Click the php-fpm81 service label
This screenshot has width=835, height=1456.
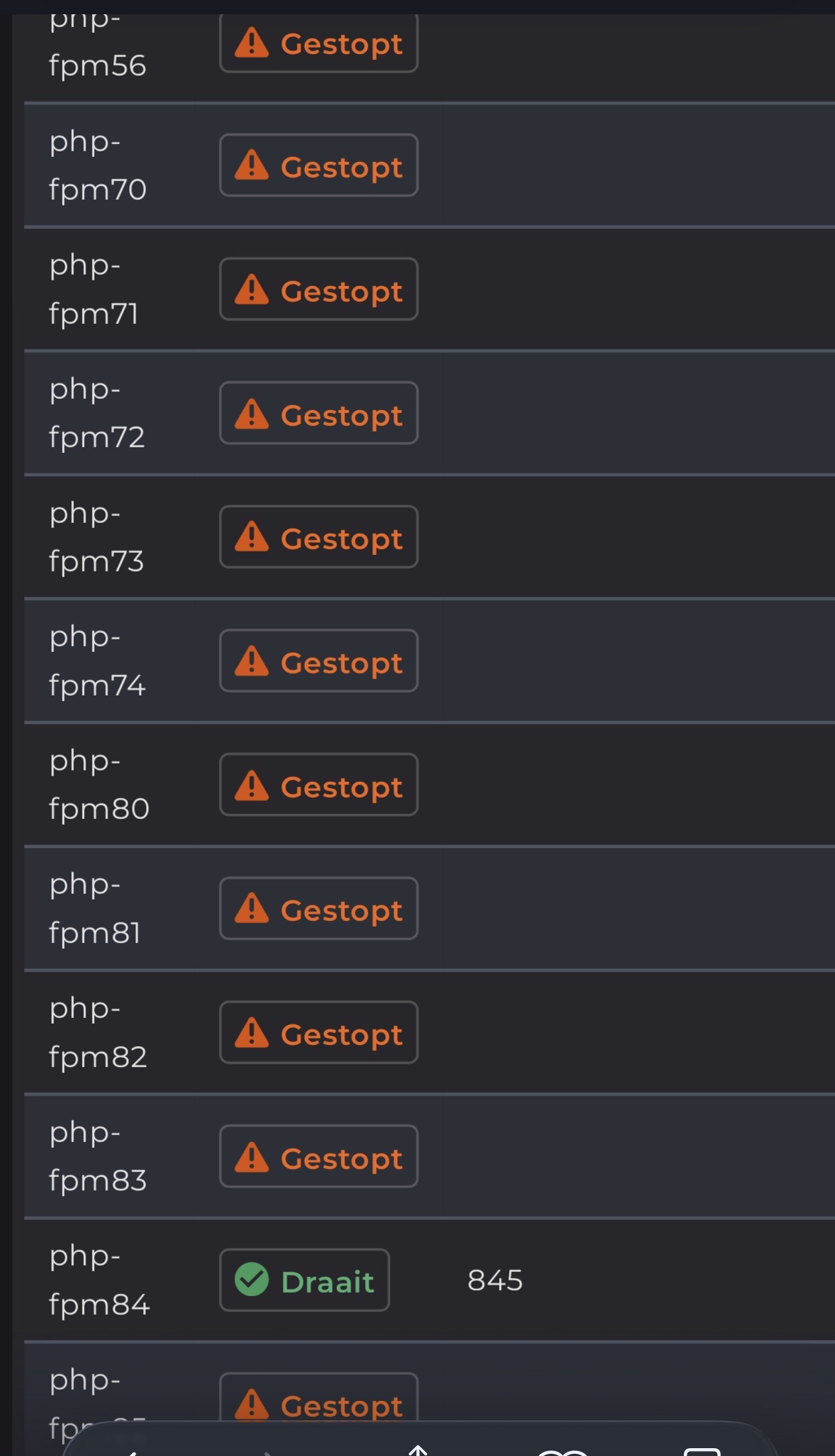click(x=94, y=908)
